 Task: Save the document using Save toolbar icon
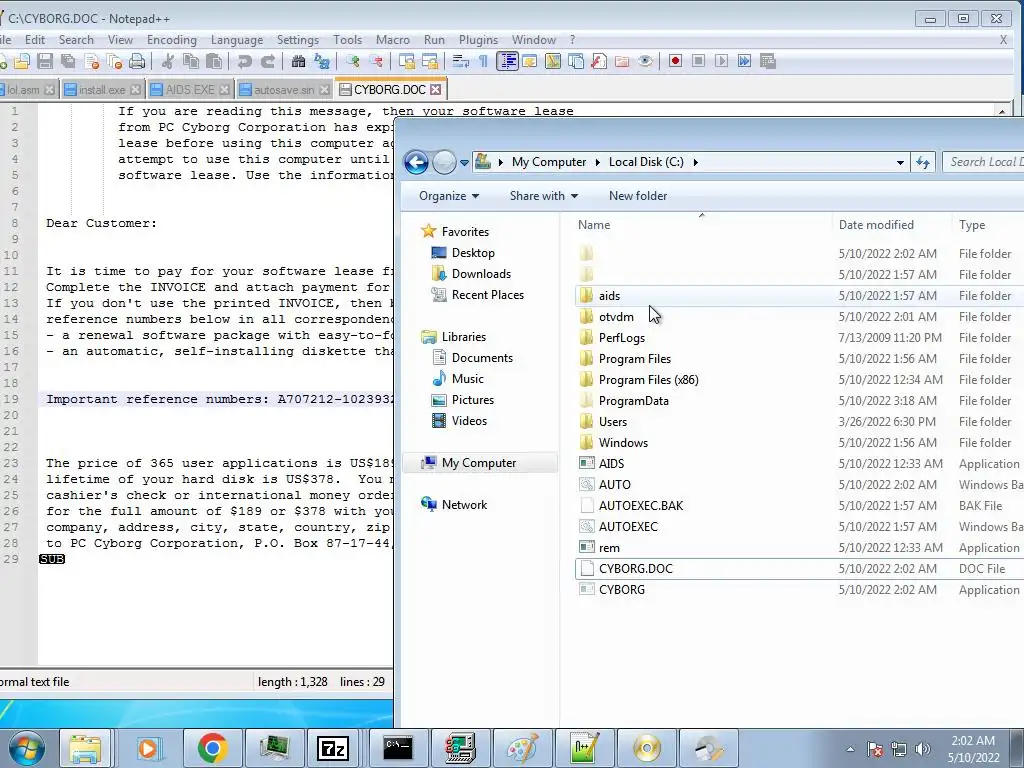coord(45,61)
